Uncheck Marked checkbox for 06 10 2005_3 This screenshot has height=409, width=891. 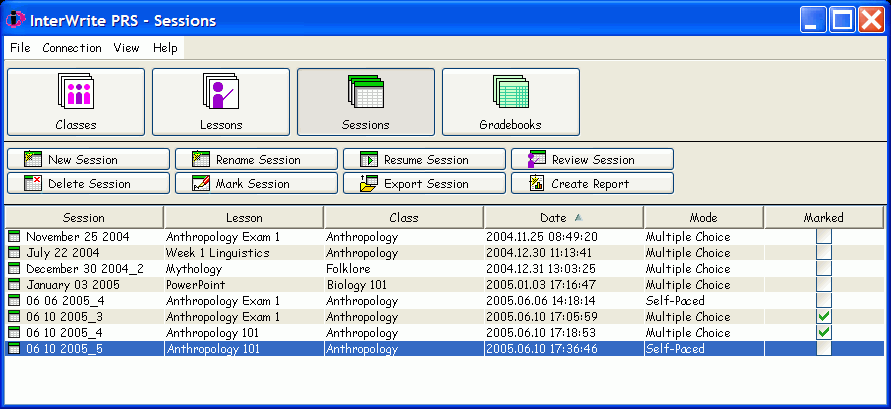[x=824, y=316]
